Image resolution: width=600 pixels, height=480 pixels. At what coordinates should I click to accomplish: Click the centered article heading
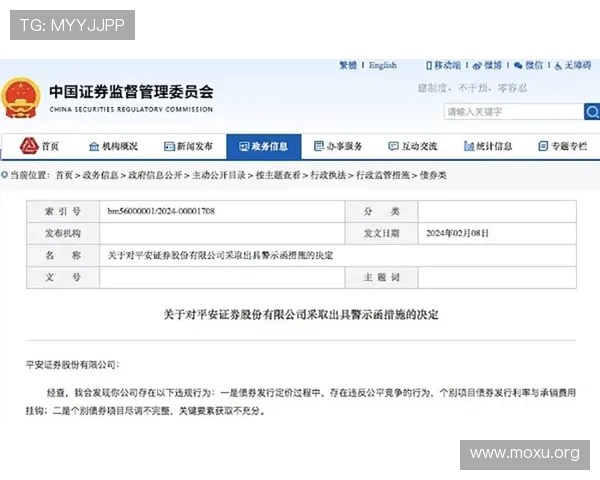[x=301, y=315]
